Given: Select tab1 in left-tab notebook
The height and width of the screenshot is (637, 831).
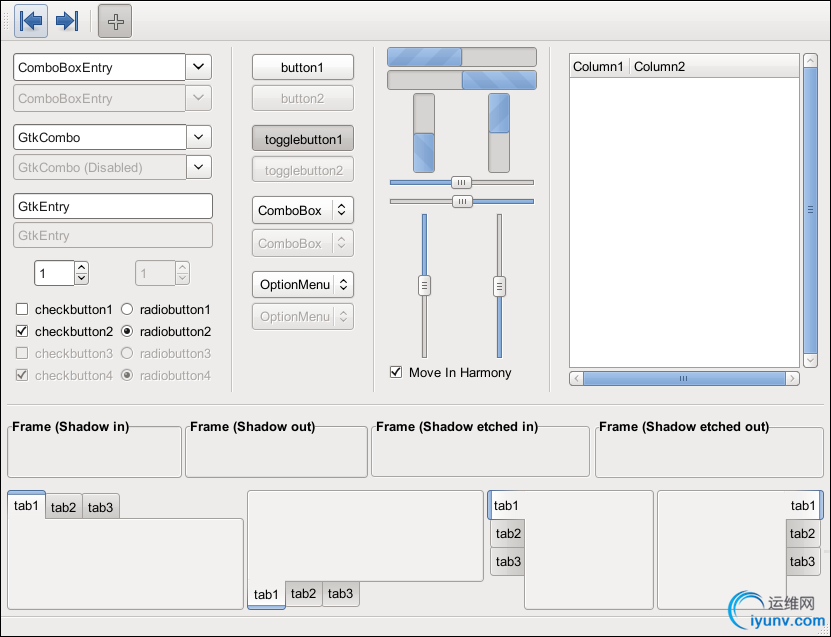Looking at the screenshot, I should point(506,506).
